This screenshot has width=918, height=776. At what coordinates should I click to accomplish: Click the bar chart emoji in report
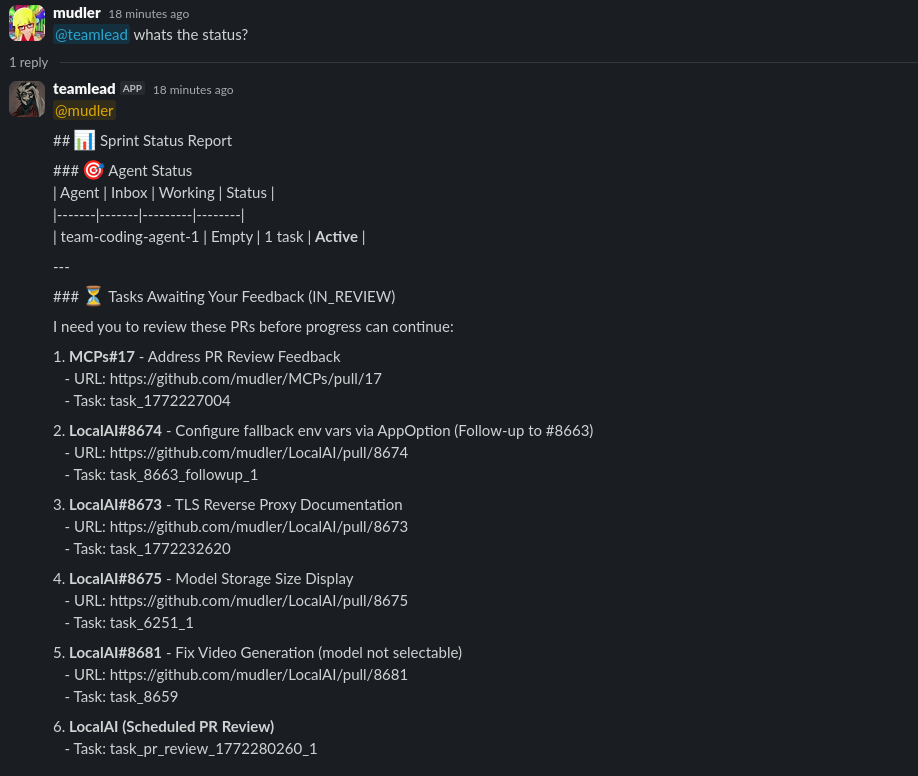(85, 140)
